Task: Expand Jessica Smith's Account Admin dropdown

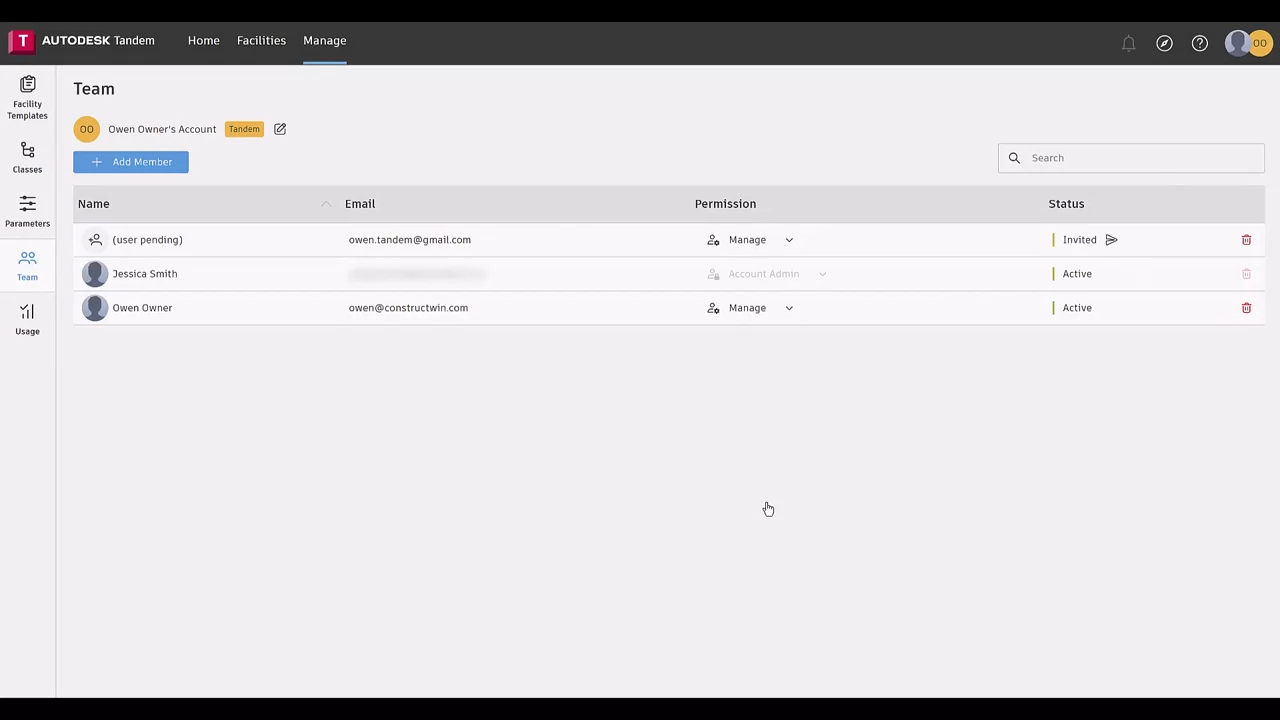Action: coord(822,274)
